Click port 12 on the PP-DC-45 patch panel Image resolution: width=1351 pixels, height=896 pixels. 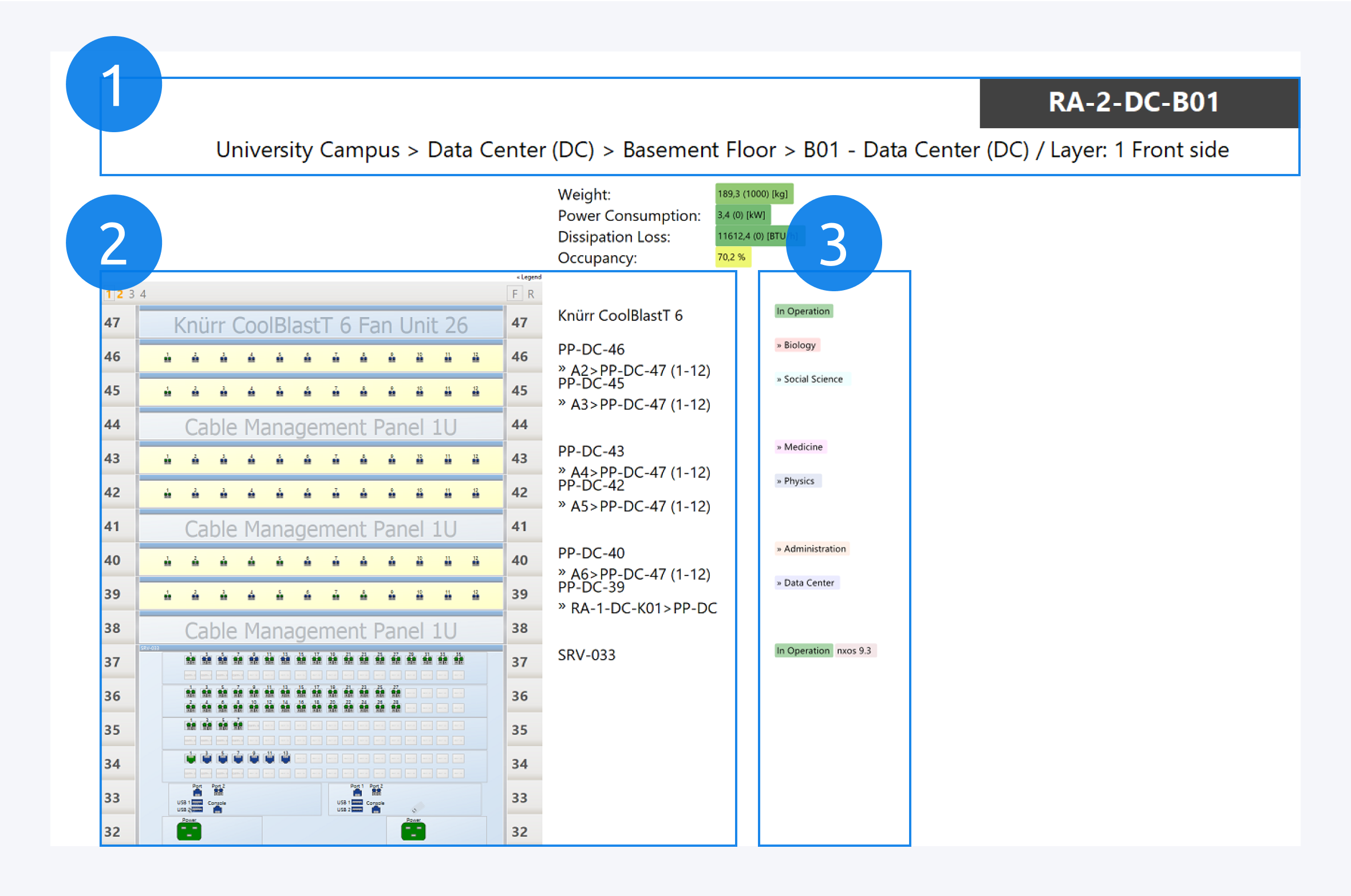coord(476,393)
